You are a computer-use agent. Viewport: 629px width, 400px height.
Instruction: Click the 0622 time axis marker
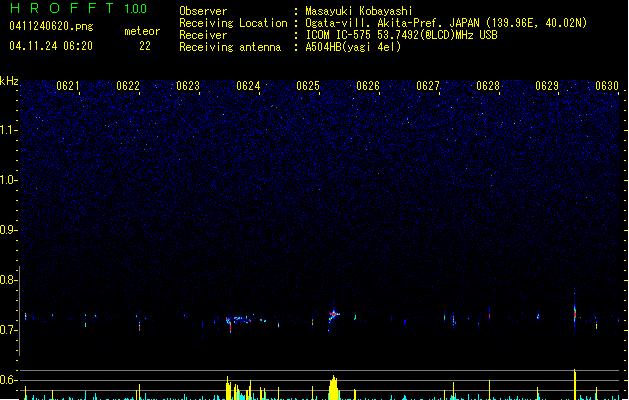click(x=128, y=86)
